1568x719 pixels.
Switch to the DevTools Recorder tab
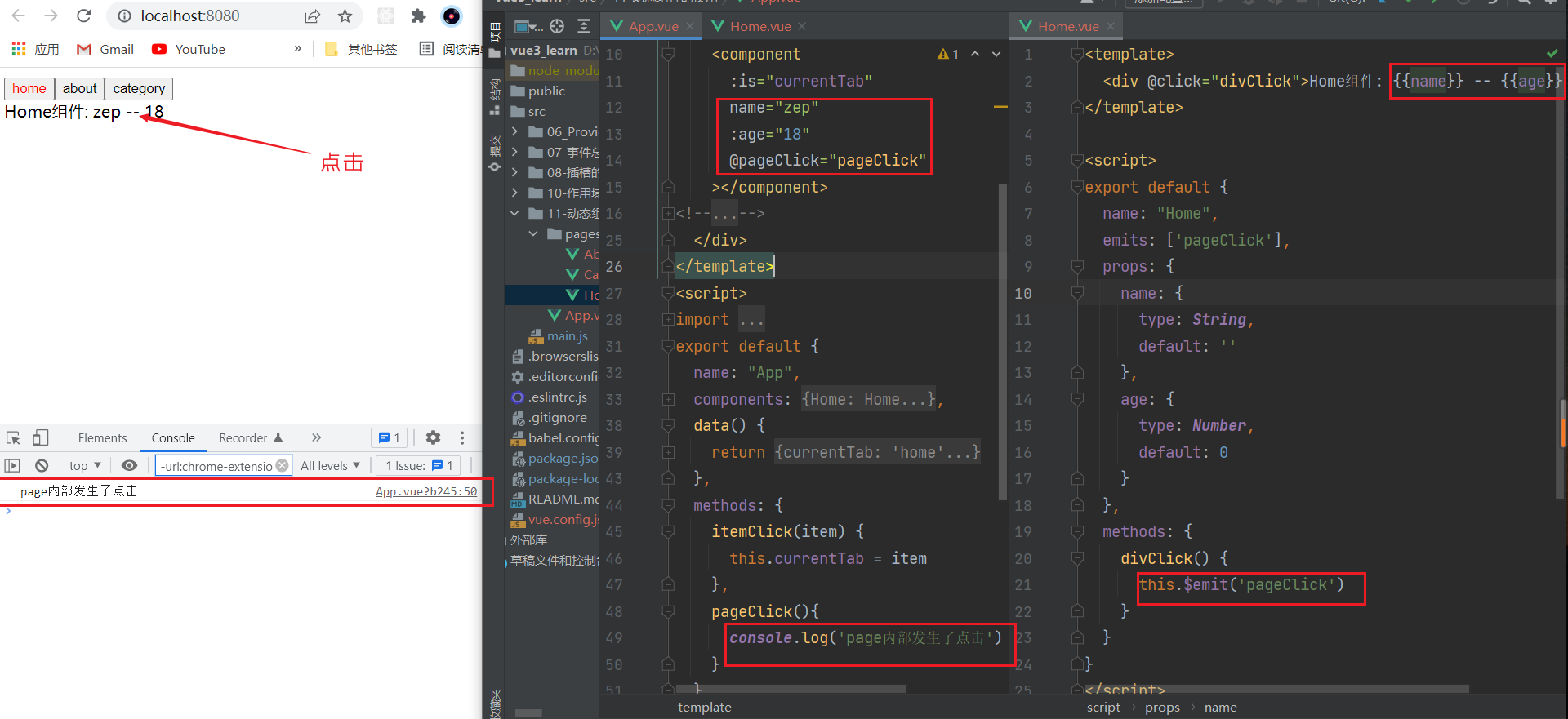pos(251,438)
